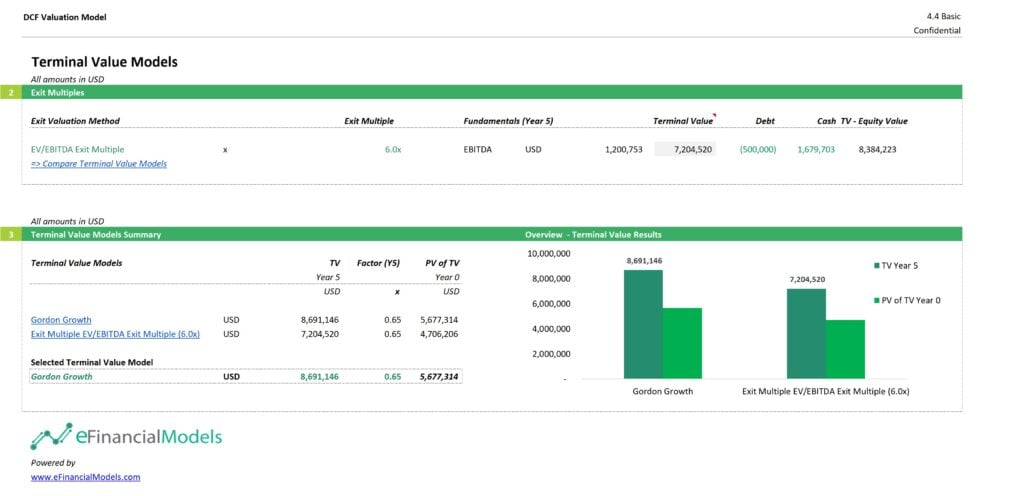This screenshot has width=1024, height=496.
Task: Open Exit Multiple EV/EBITDA Exit Multiple (6.0x) link
Action: [115, 334]
